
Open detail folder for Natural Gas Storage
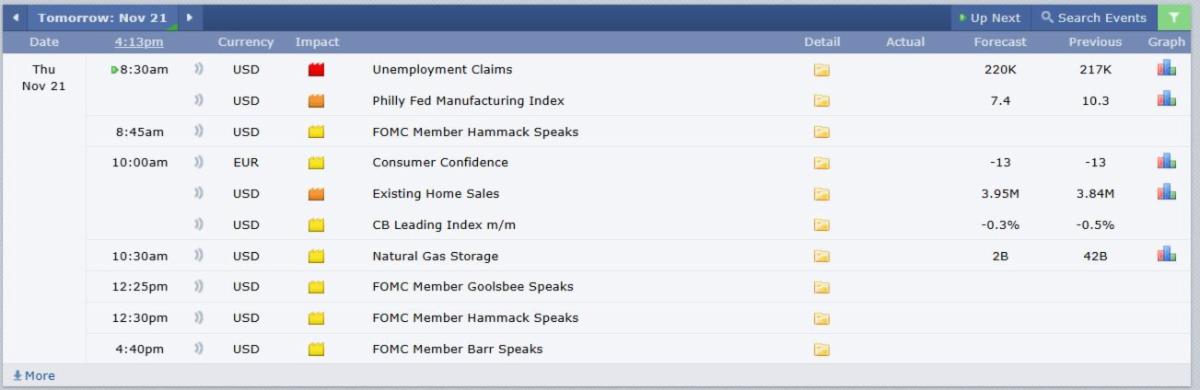click(x=821, y=256)
